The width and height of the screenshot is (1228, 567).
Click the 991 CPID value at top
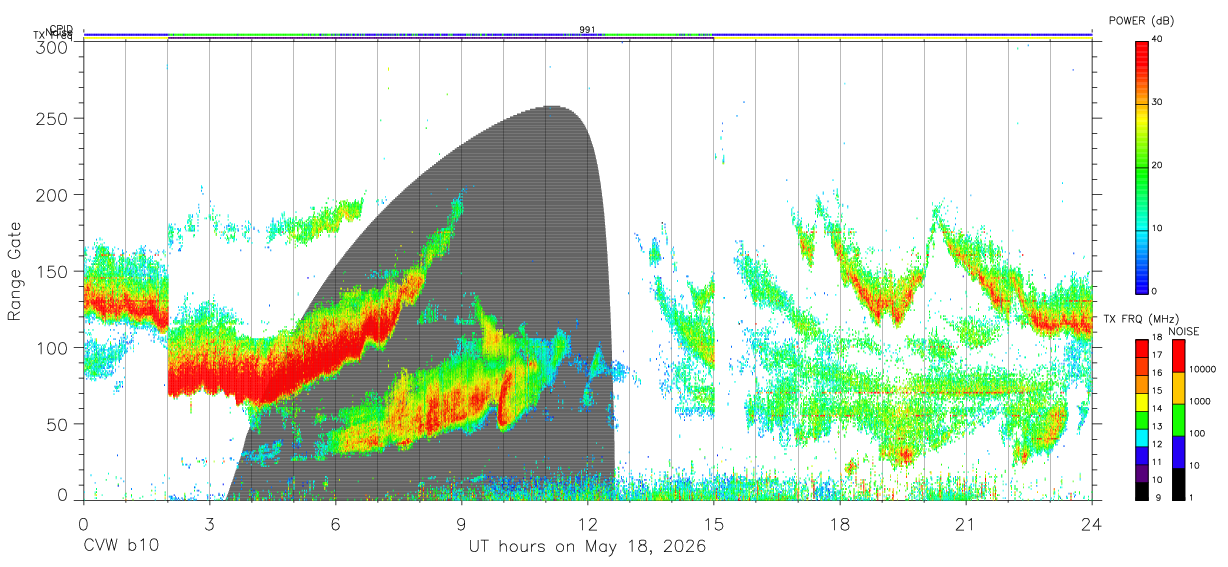[588, 30]
